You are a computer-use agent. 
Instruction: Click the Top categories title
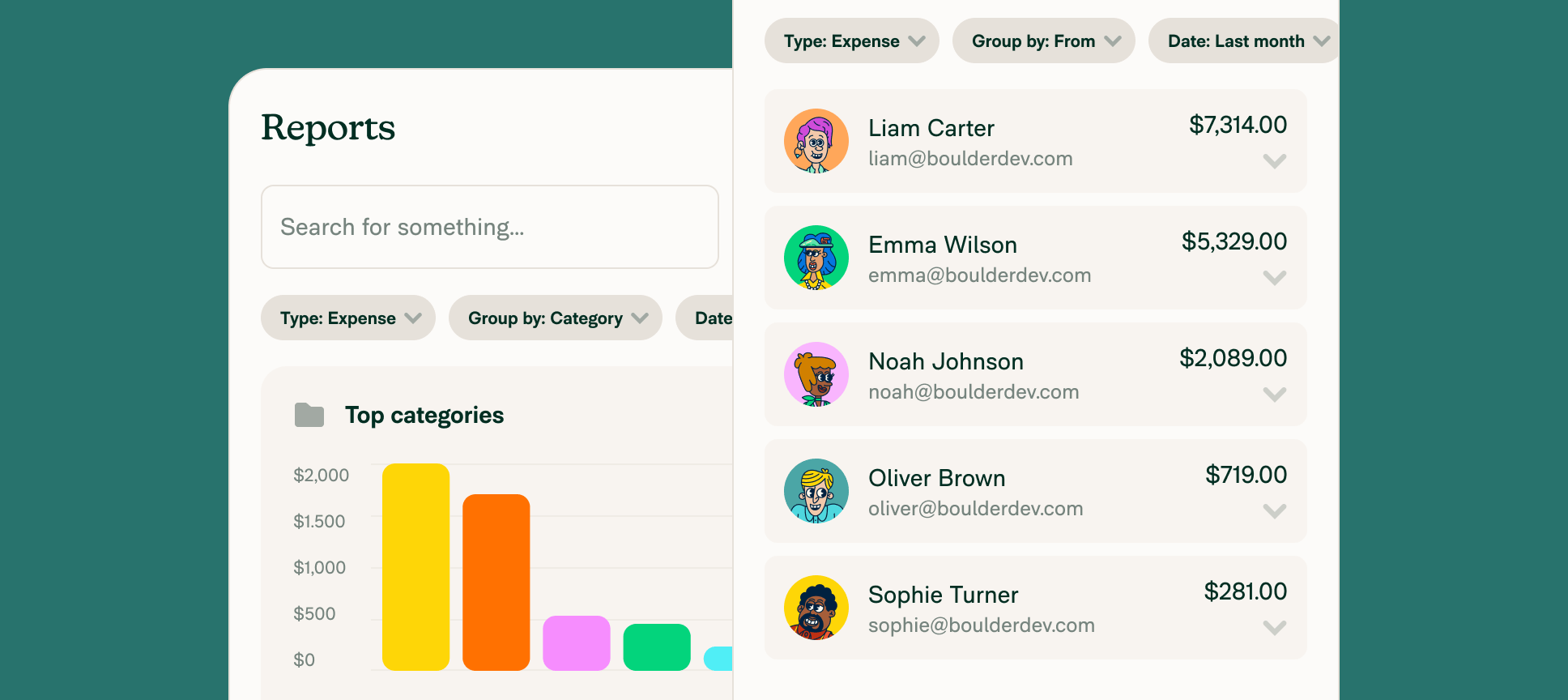[424, 415]
